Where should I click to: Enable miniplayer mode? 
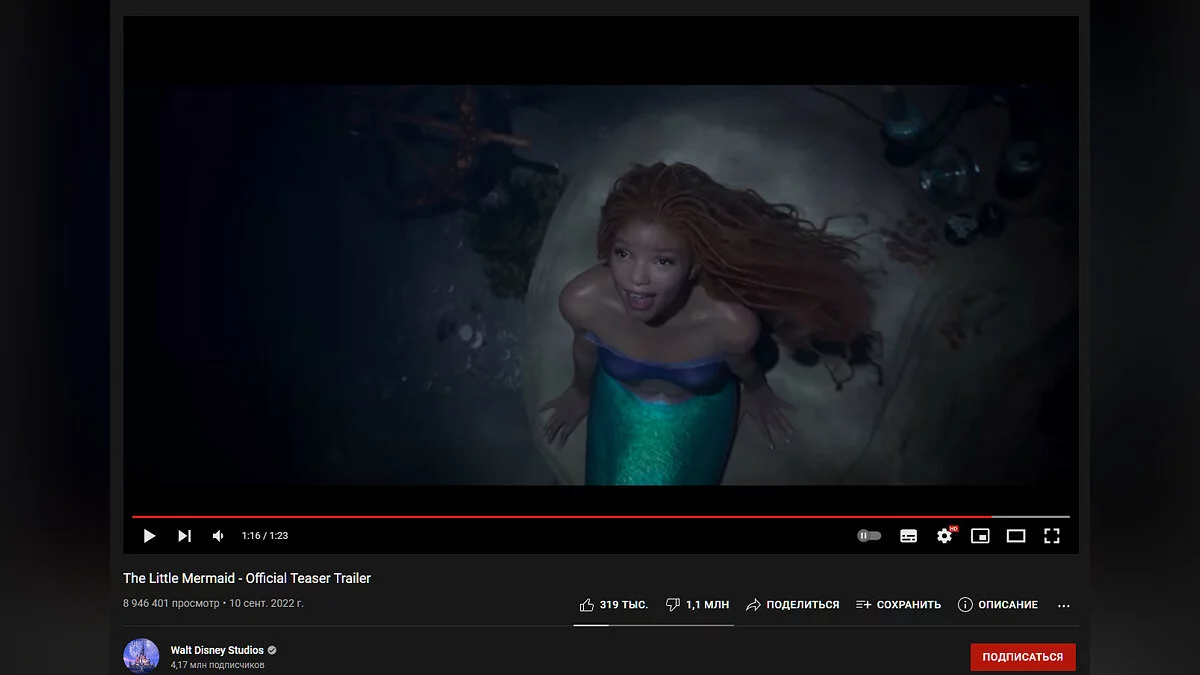980,536
